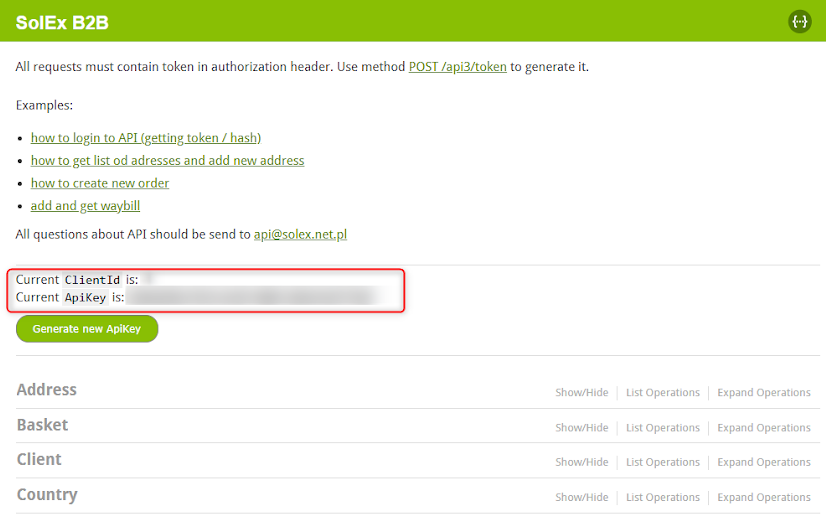Click Show/Hide for Basket
Viewport: 826px width, 515px height.
coord(582,428)
